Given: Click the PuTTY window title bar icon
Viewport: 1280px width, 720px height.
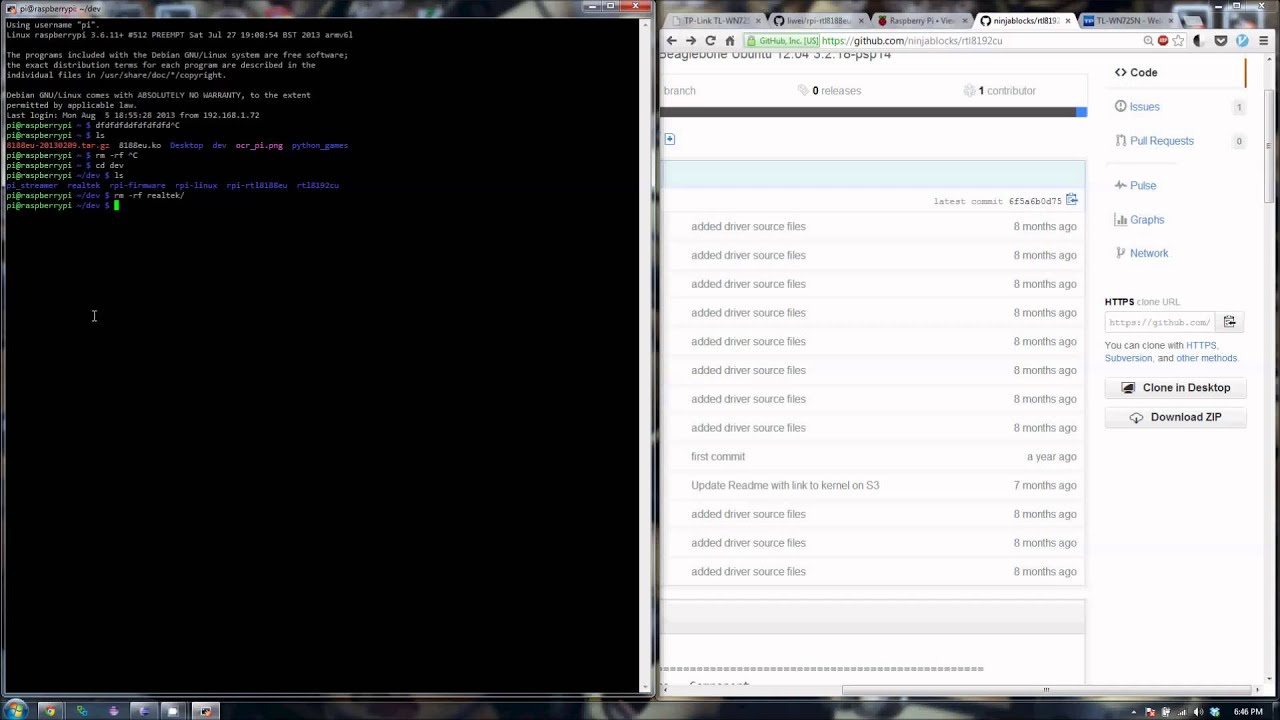Looking at the screenshot, I should pos(12,8).
